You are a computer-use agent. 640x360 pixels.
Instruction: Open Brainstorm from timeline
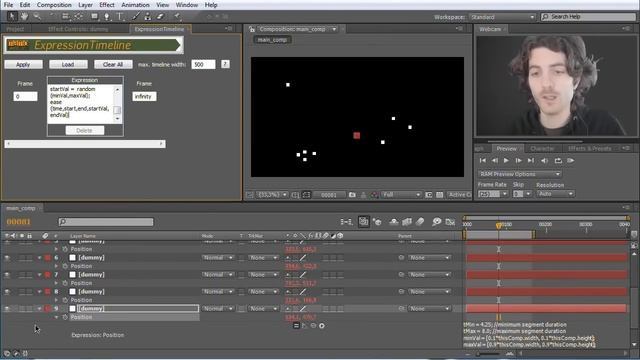point(436,222)
